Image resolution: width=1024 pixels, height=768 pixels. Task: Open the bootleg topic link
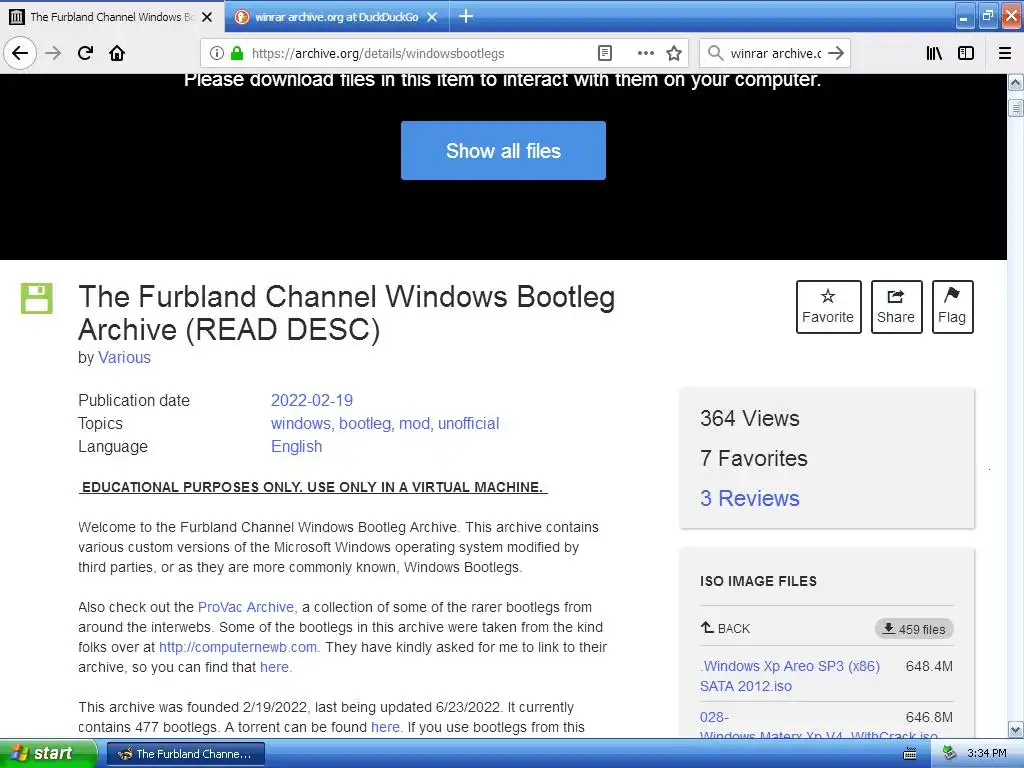coord(364,423)
